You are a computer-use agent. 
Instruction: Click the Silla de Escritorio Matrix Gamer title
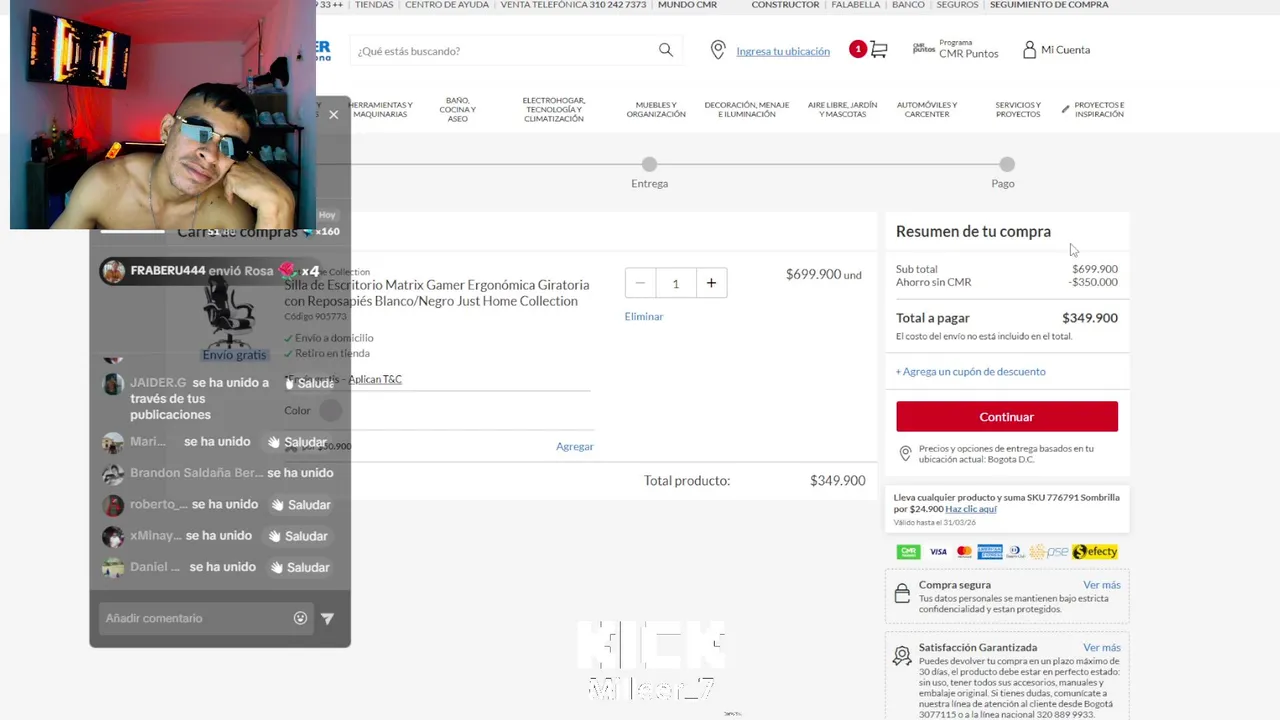pos(437,293)
